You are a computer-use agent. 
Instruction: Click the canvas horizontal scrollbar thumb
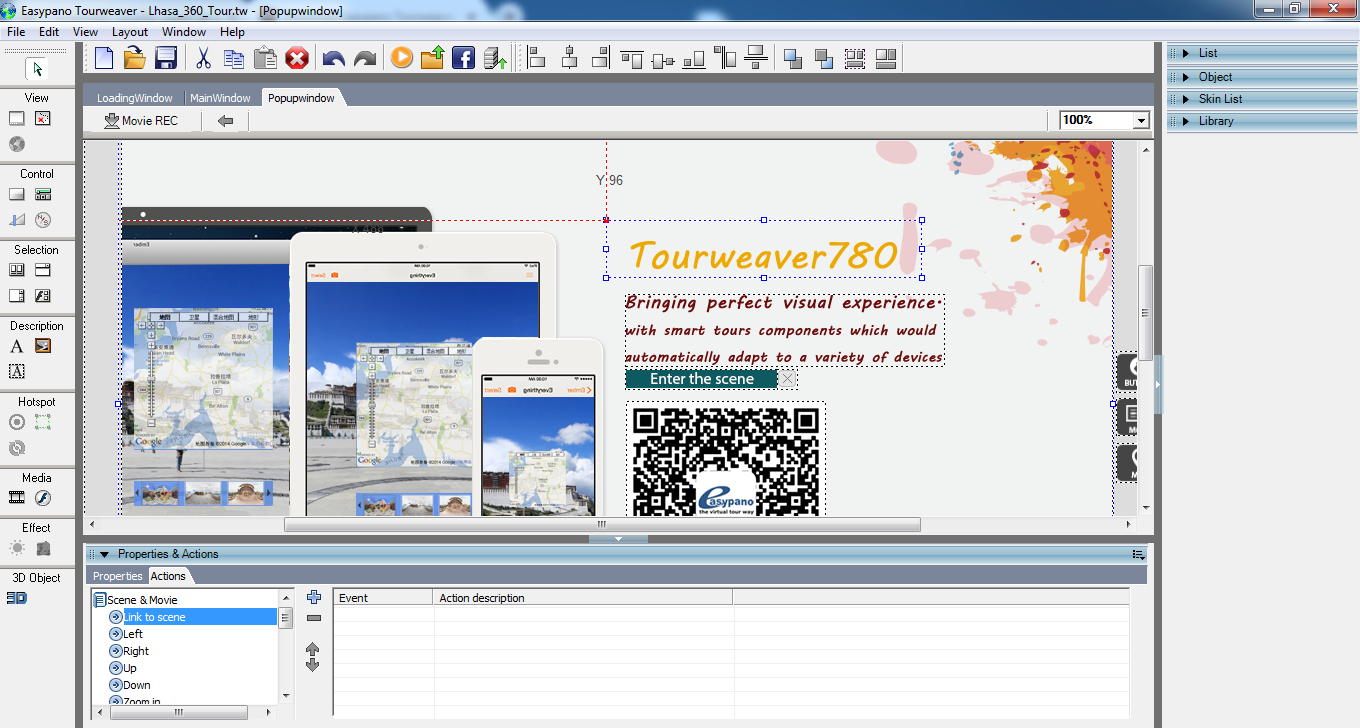[x=602, y=524]
